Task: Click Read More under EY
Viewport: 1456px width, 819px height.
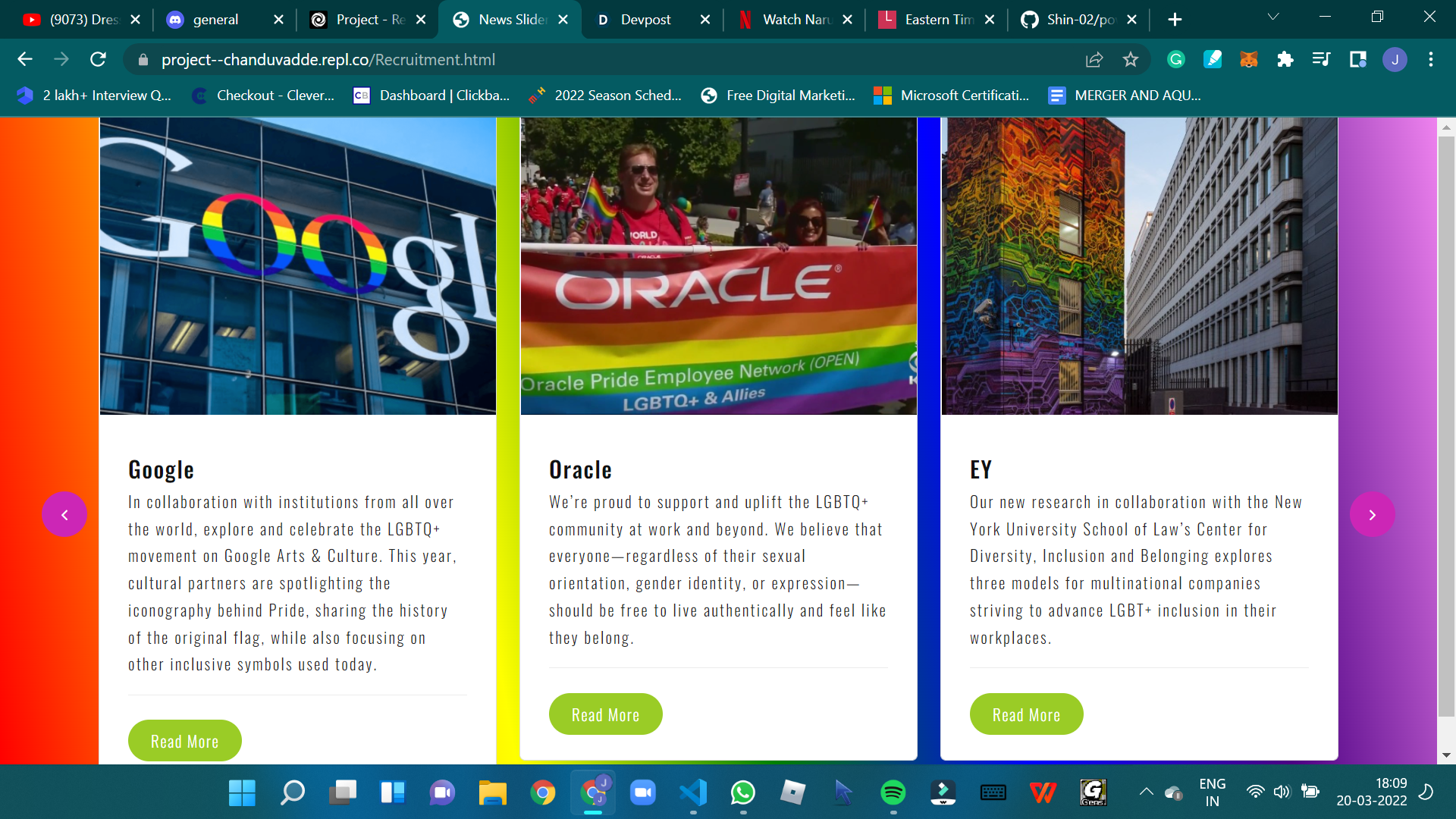Action: [1026, 714]
